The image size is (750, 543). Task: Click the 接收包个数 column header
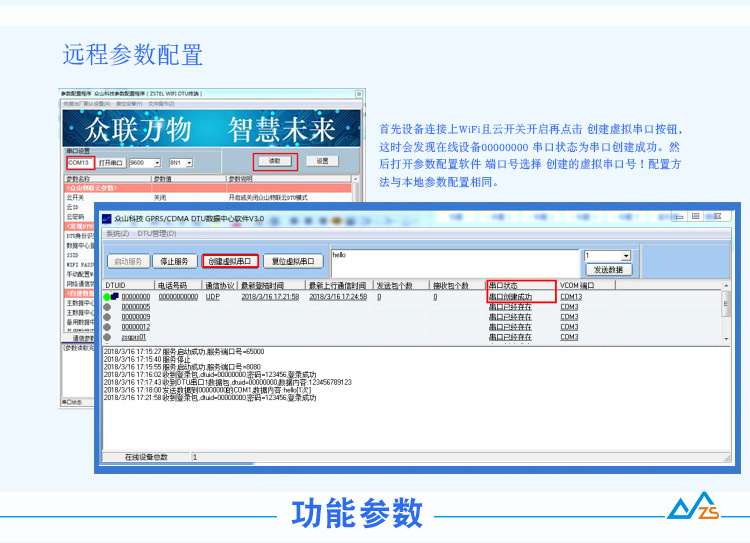tap(458, 286)
